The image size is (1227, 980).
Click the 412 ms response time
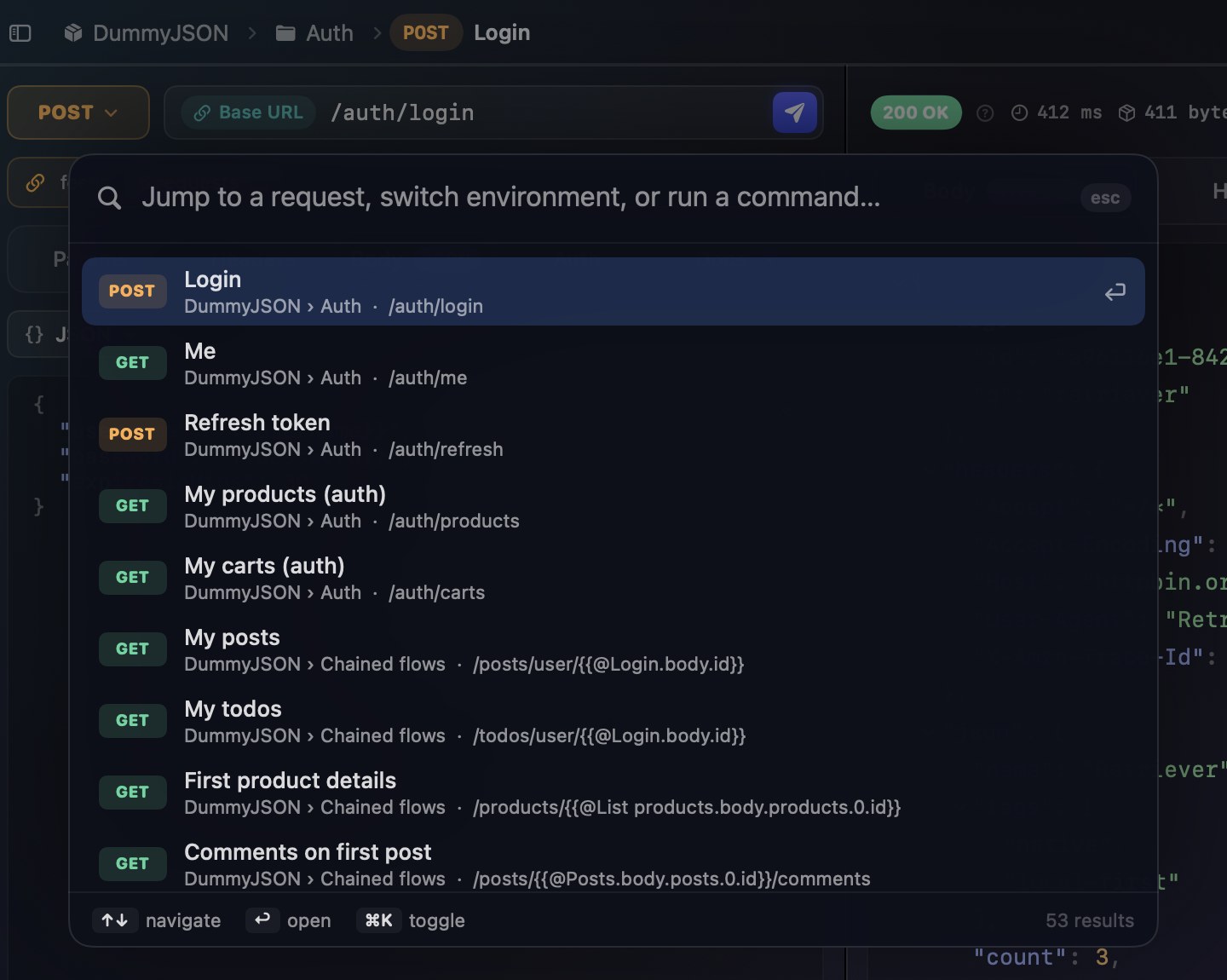1069,112
